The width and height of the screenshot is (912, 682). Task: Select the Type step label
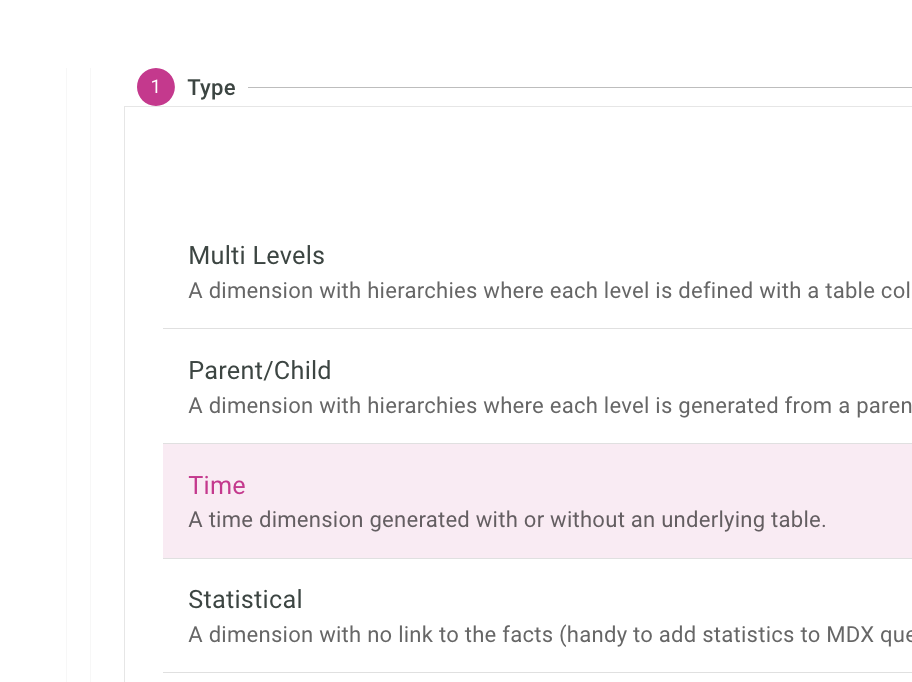211,88
